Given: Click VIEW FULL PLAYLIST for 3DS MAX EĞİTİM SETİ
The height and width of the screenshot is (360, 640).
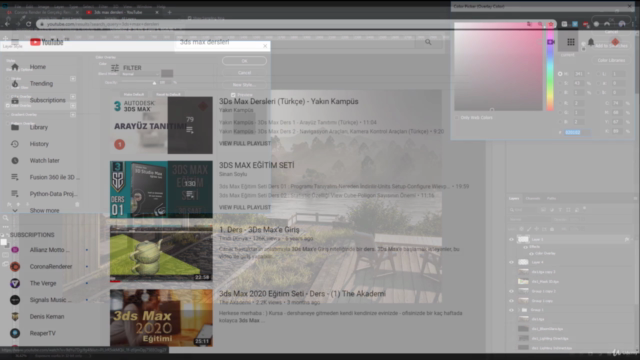Looking at the screenshot, I should [x=245, y=207].
